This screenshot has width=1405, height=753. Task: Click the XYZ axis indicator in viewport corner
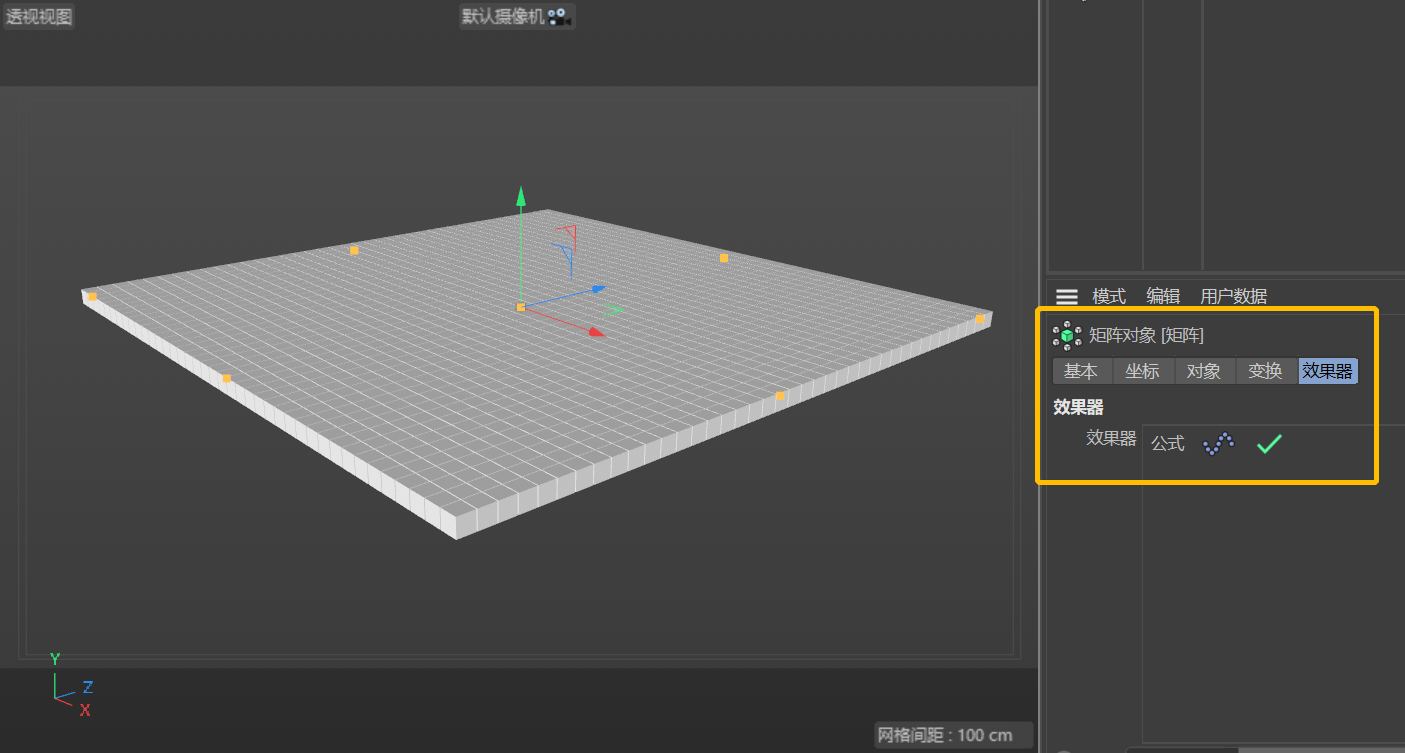[x=70, y=685]
